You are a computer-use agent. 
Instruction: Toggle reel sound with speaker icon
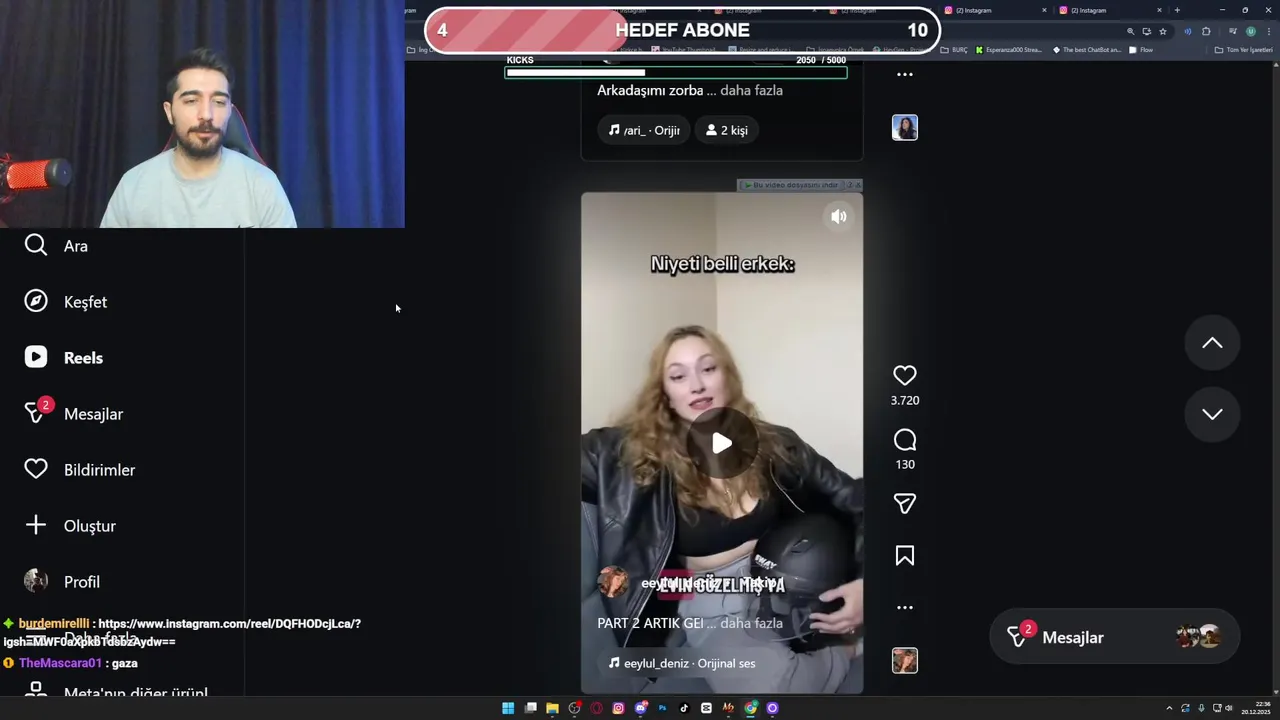point(839,216)
